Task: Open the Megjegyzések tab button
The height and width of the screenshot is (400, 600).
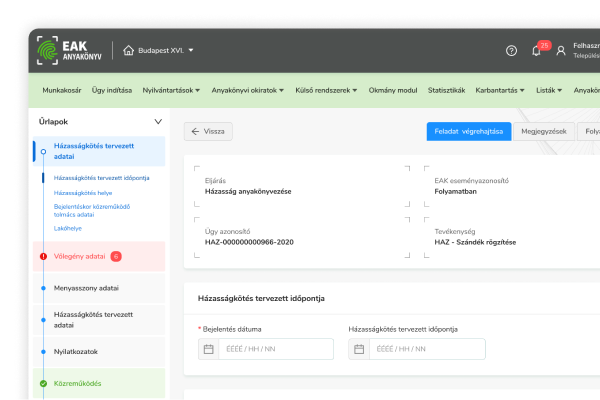Action: click(x=544, y=131)
